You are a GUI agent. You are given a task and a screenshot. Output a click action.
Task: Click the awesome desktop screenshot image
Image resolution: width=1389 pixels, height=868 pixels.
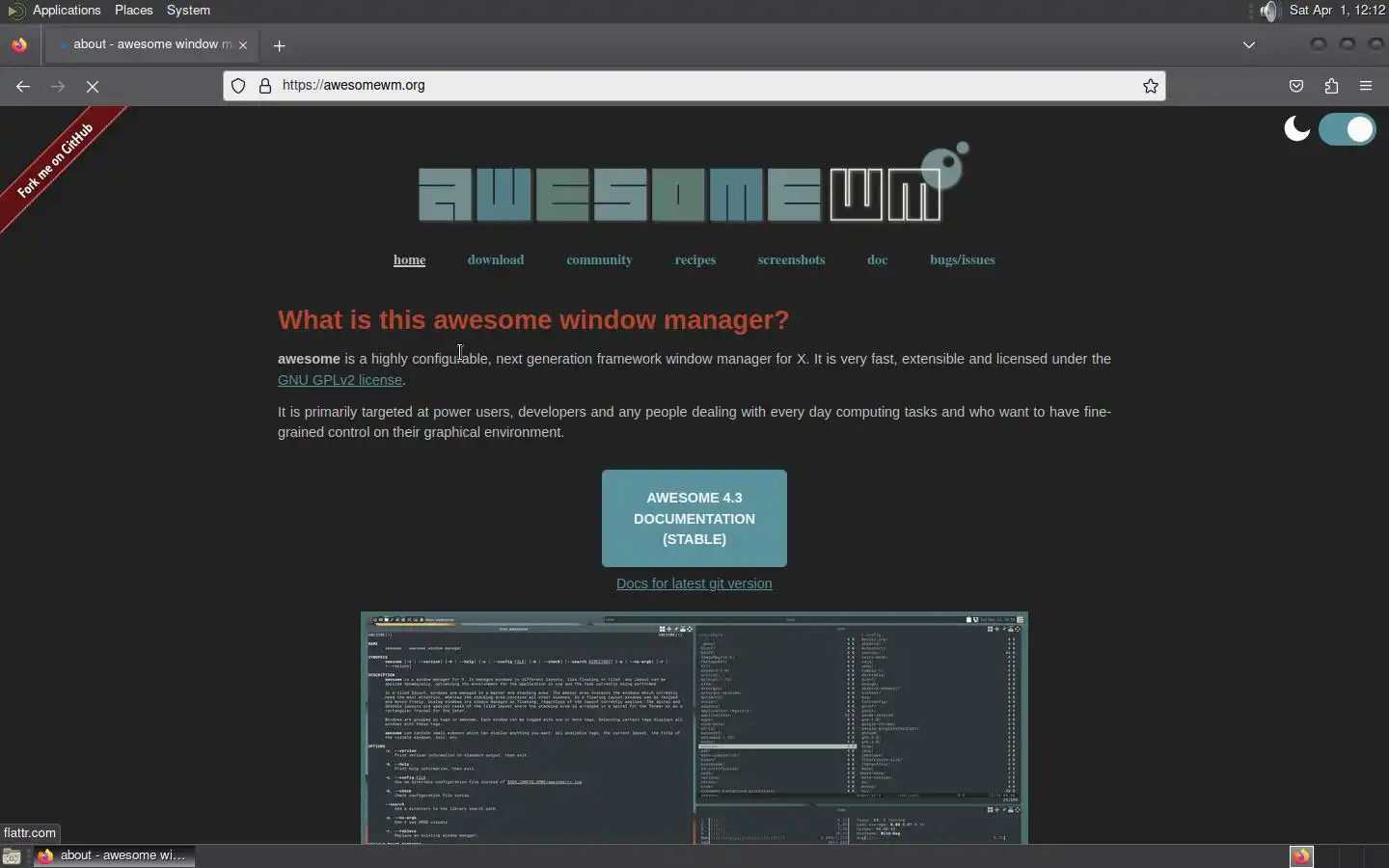tap(694, 727)
